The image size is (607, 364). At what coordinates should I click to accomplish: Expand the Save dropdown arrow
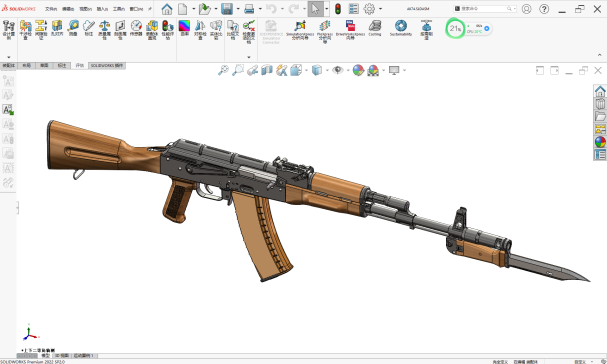(x=238, y=9)
